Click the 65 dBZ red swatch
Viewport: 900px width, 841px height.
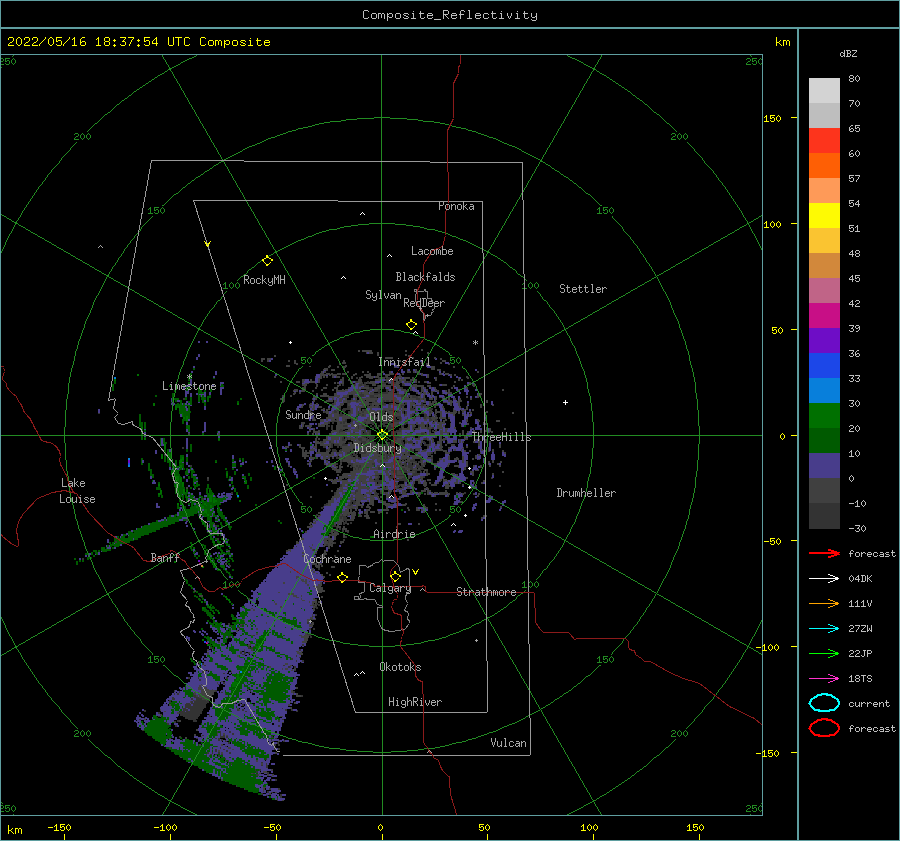[x=824, y=141]
